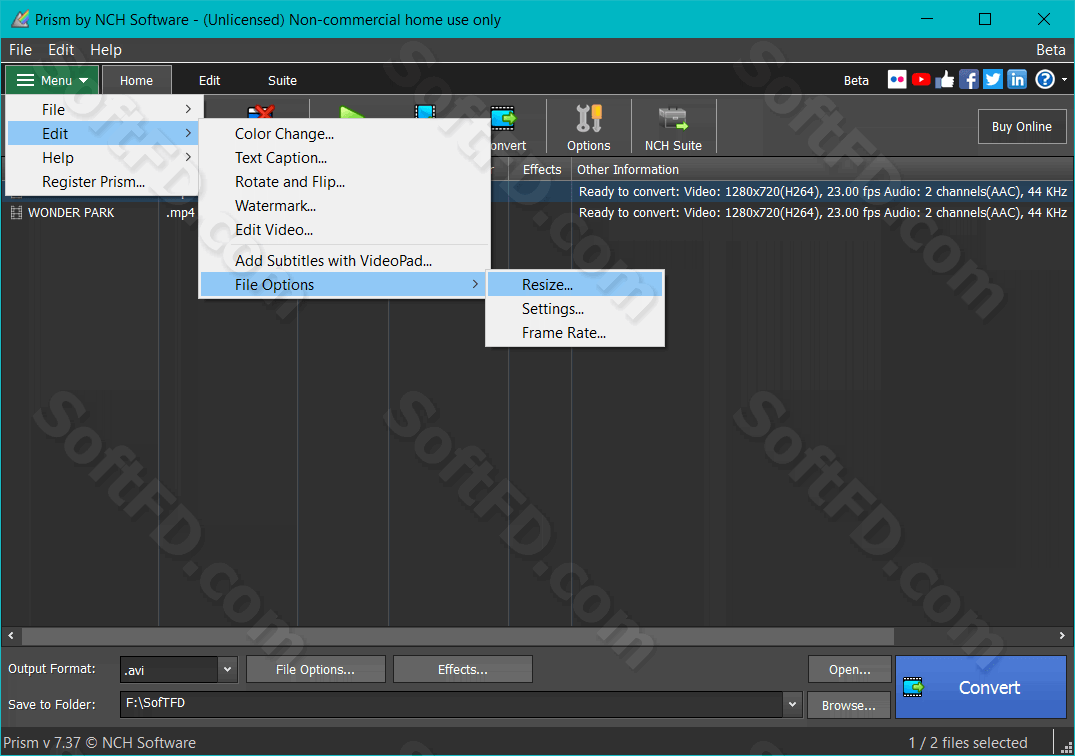Viewport: 1075px width, 756px height.
Task: Open the Twitter share icon
Action: tap(993, 80)
